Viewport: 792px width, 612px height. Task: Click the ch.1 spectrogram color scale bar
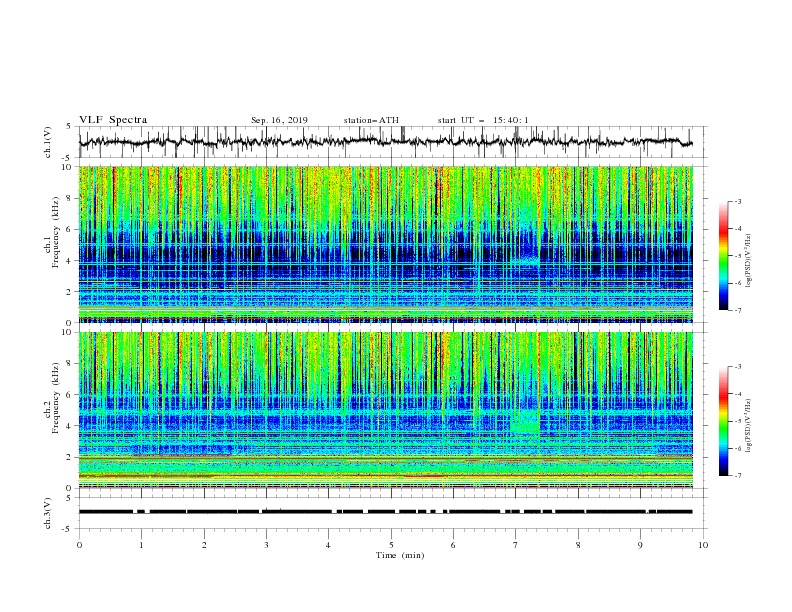723,255
